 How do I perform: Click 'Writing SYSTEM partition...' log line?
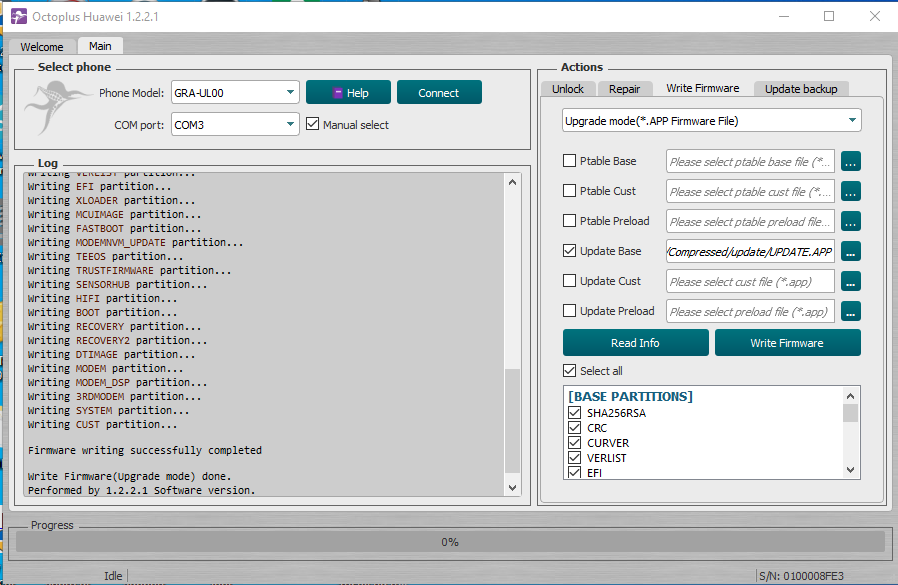pyautogui.click(x=108, y=410)
